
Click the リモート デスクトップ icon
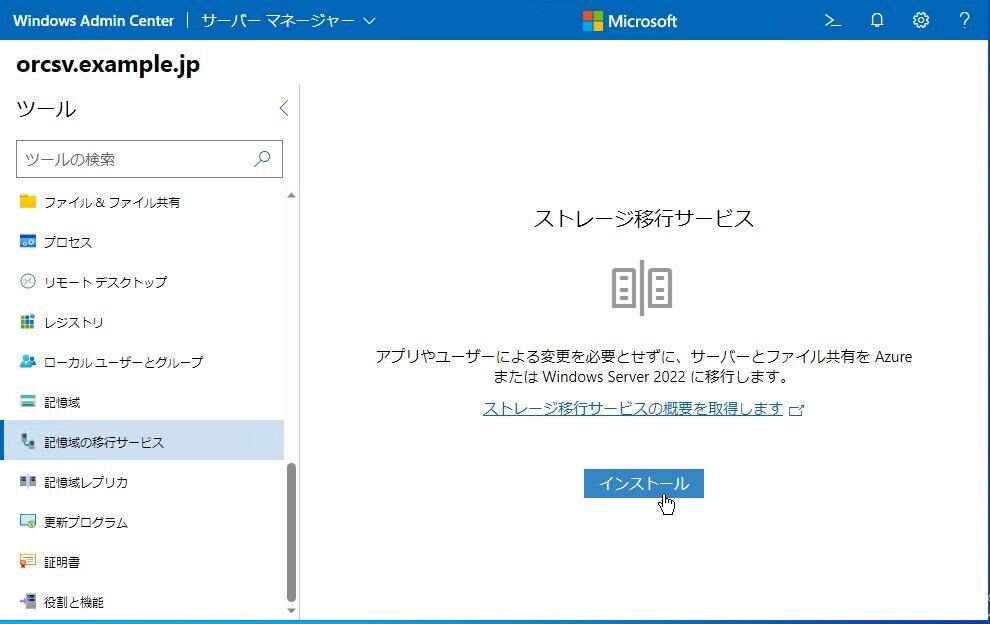pyautogui.click(x=28, y=281)
